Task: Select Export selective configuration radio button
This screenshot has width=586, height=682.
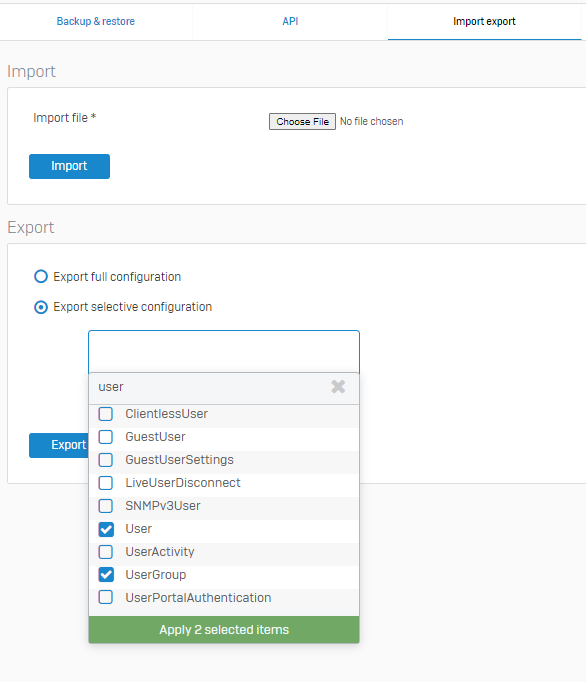Action: tap(41, 307)
